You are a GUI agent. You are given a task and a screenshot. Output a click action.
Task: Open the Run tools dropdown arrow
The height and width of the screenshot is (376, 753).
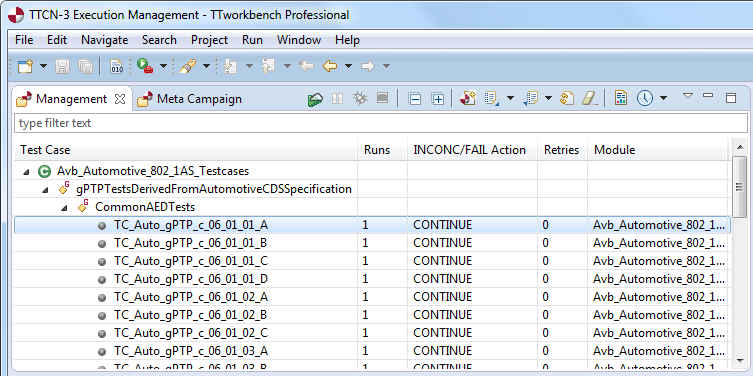click(163, 66)
